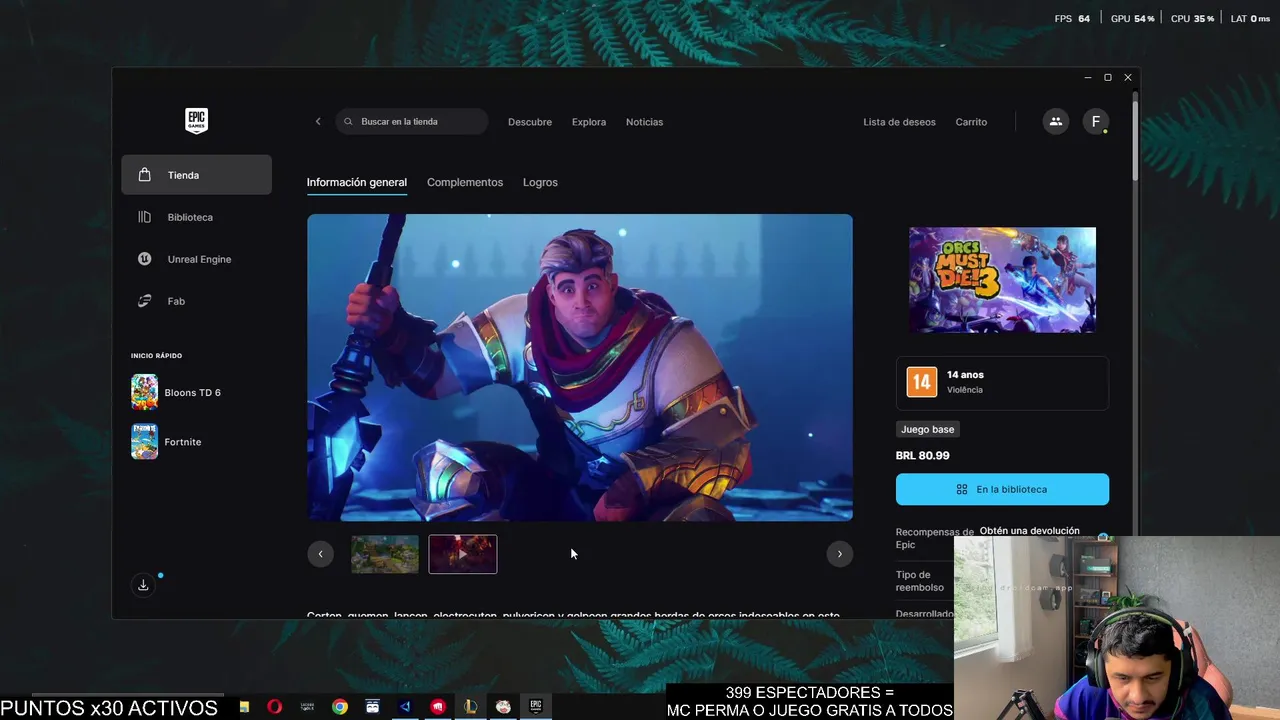Image resolution: width=1280 pixels, height=720 pixels.
Task: Open Opera browser from the taskbar
Action: coord(274,707)
